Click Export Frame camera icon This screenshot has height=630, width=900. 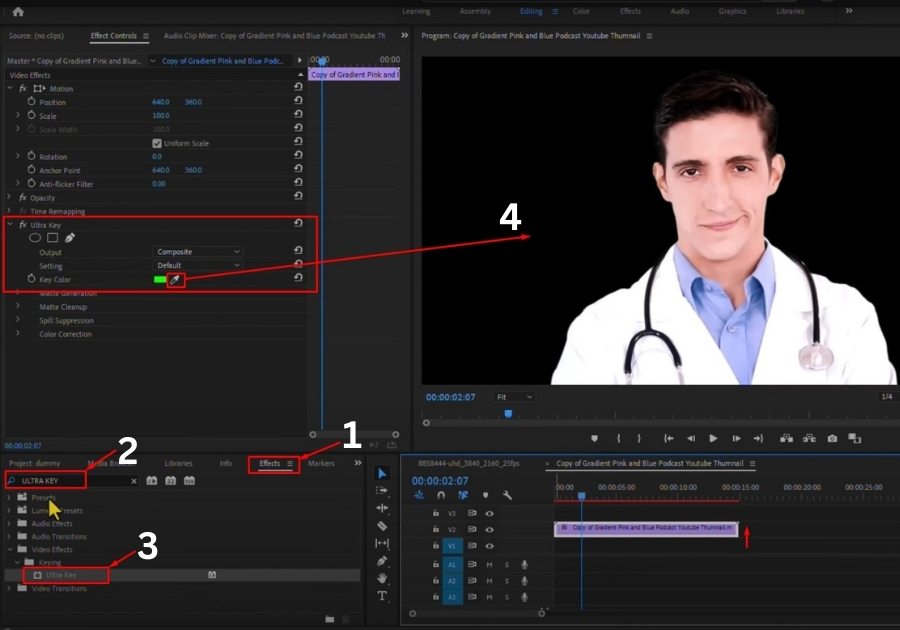(832, 438)
